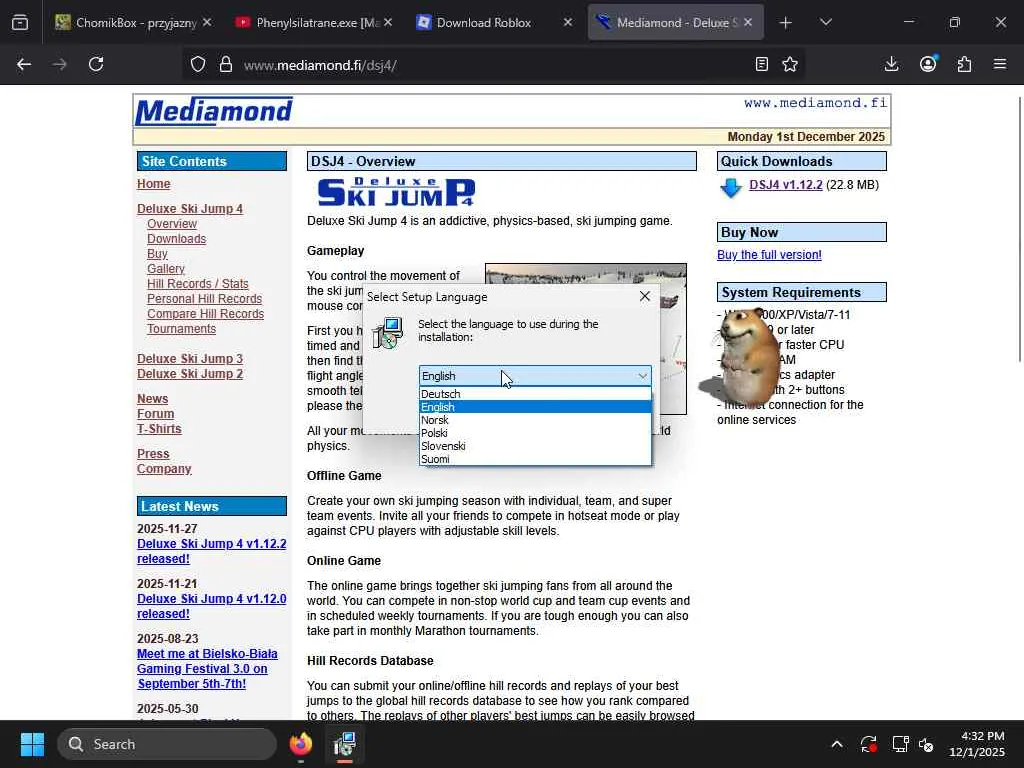1024x768 pixels.
Task: Open Buy sidebar link
Action: pos(157,254)
